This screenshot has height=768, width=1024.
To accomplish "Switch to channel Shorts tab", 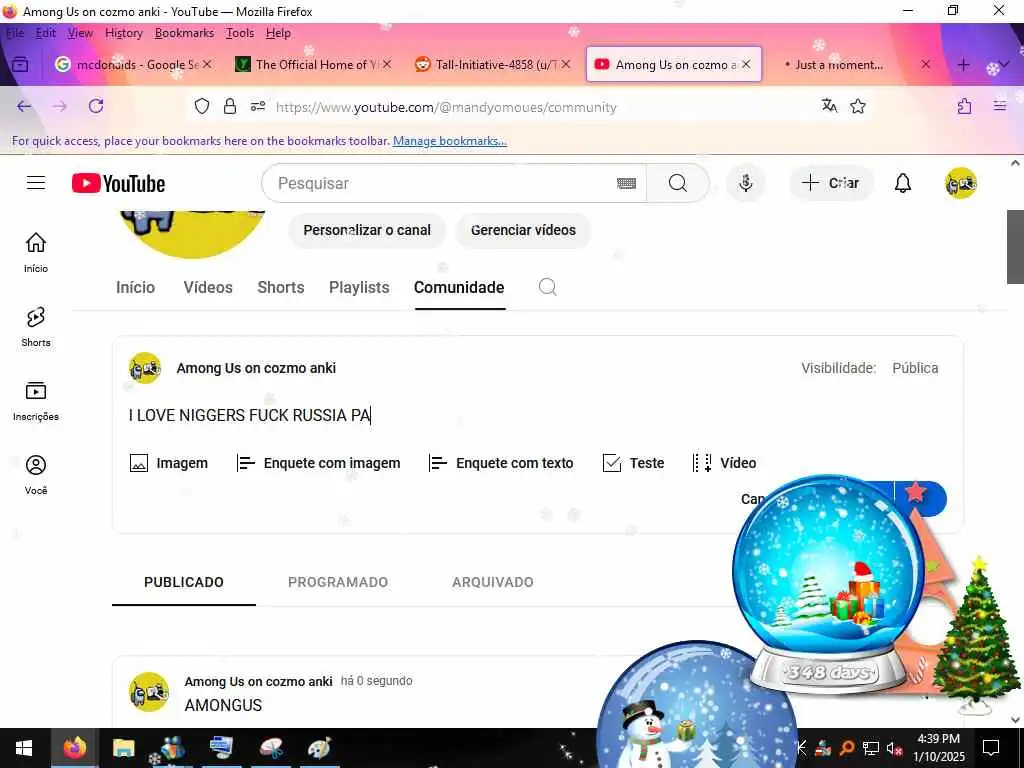I will (x=281, y=287).
